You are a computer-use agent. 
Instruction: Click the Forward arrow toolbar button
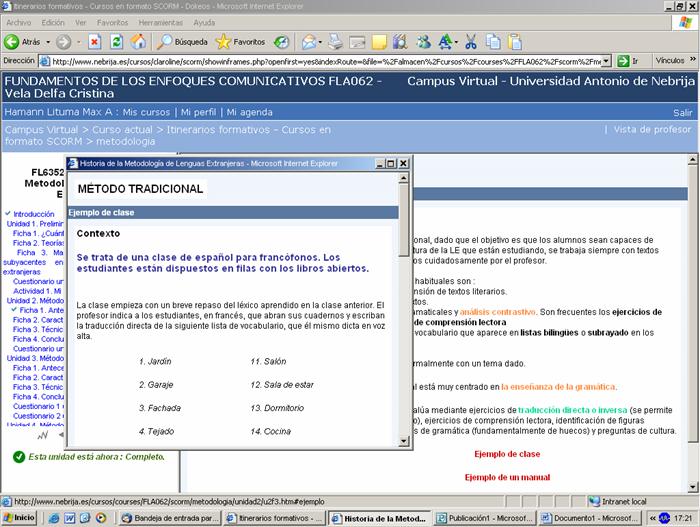coord(63,42)
